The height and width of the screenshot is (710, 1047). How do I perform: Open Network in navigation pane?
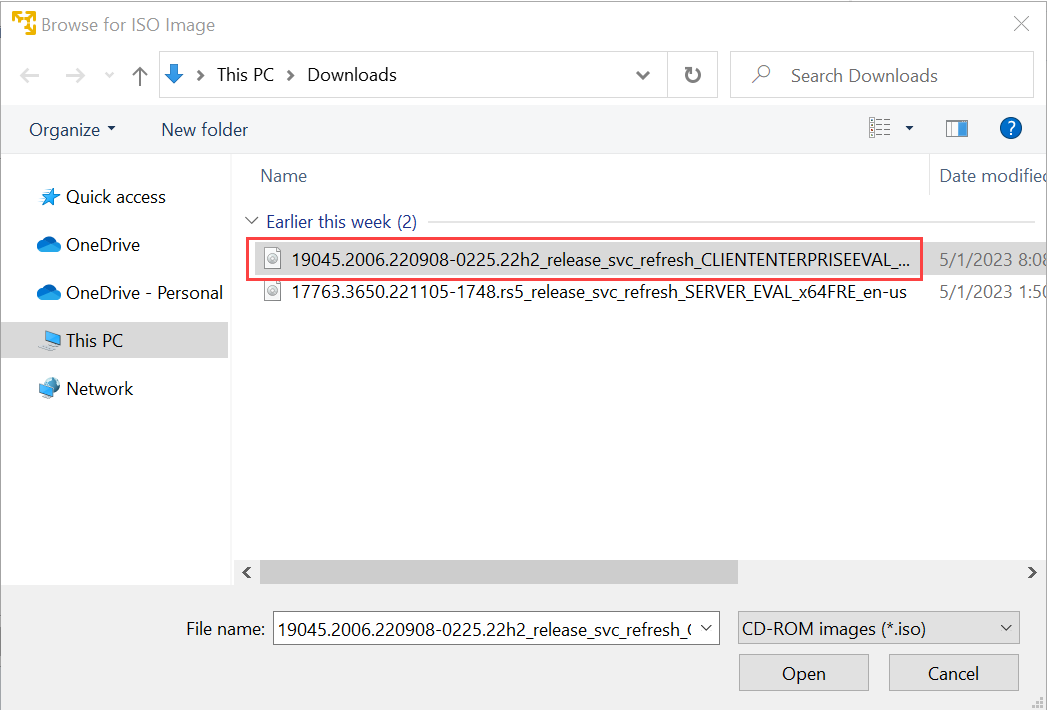point(99,389)
